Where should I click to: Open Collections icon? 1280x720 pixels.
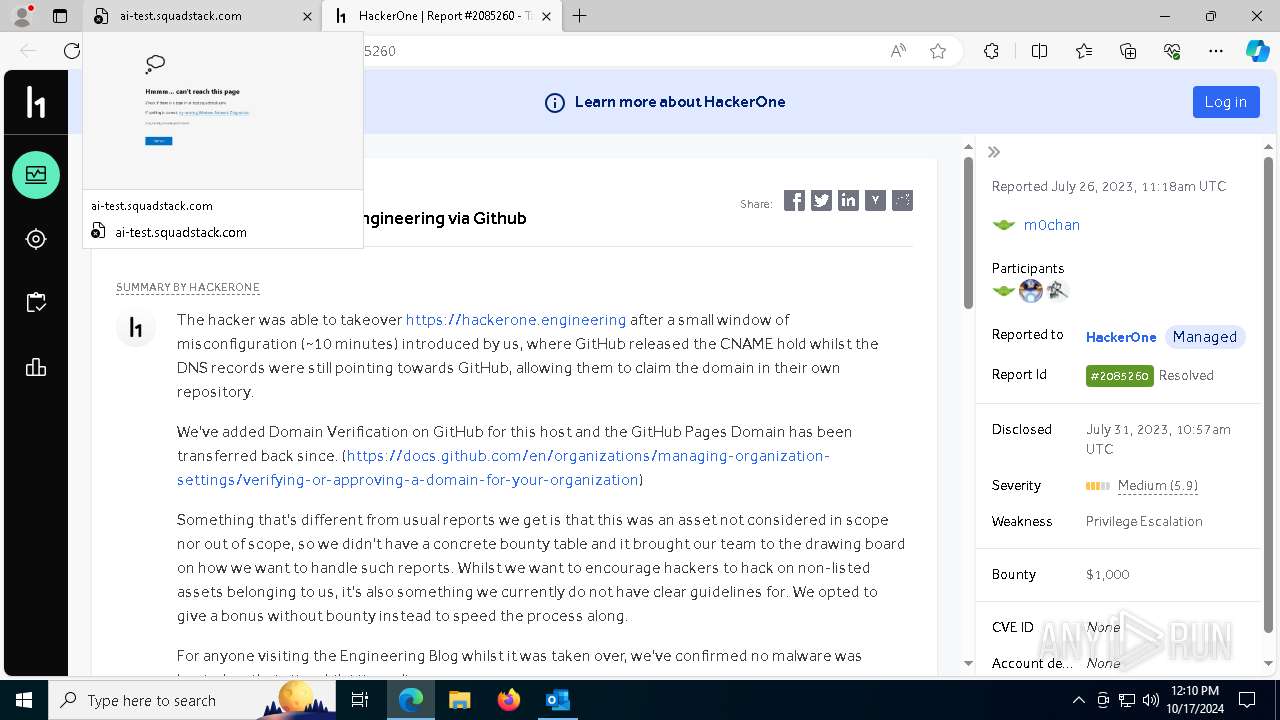click(1128, 51)
